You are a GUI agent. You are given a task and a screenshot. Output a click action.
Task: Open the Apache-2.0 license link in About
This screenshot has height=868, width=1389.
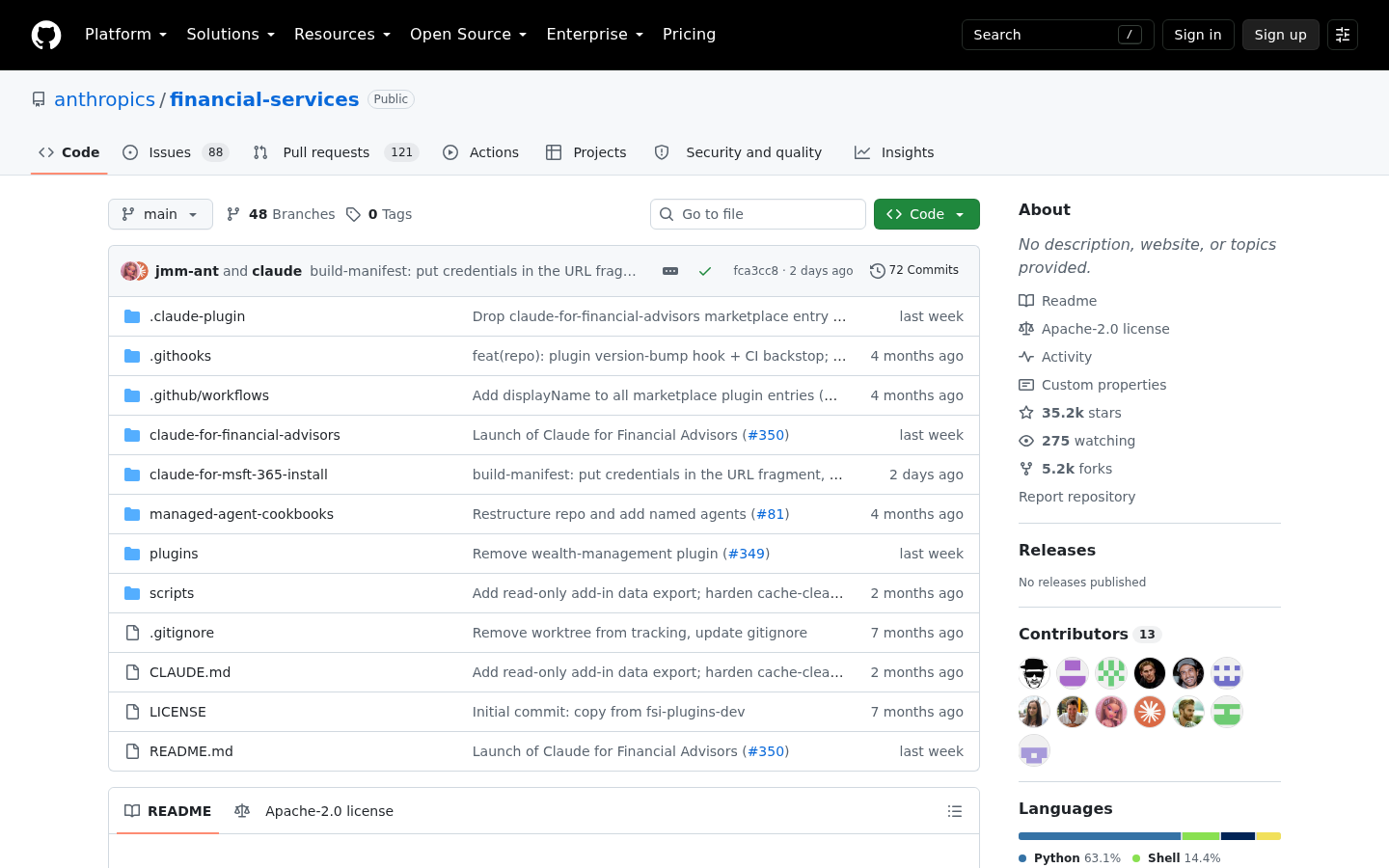(x=1095, y=329)
